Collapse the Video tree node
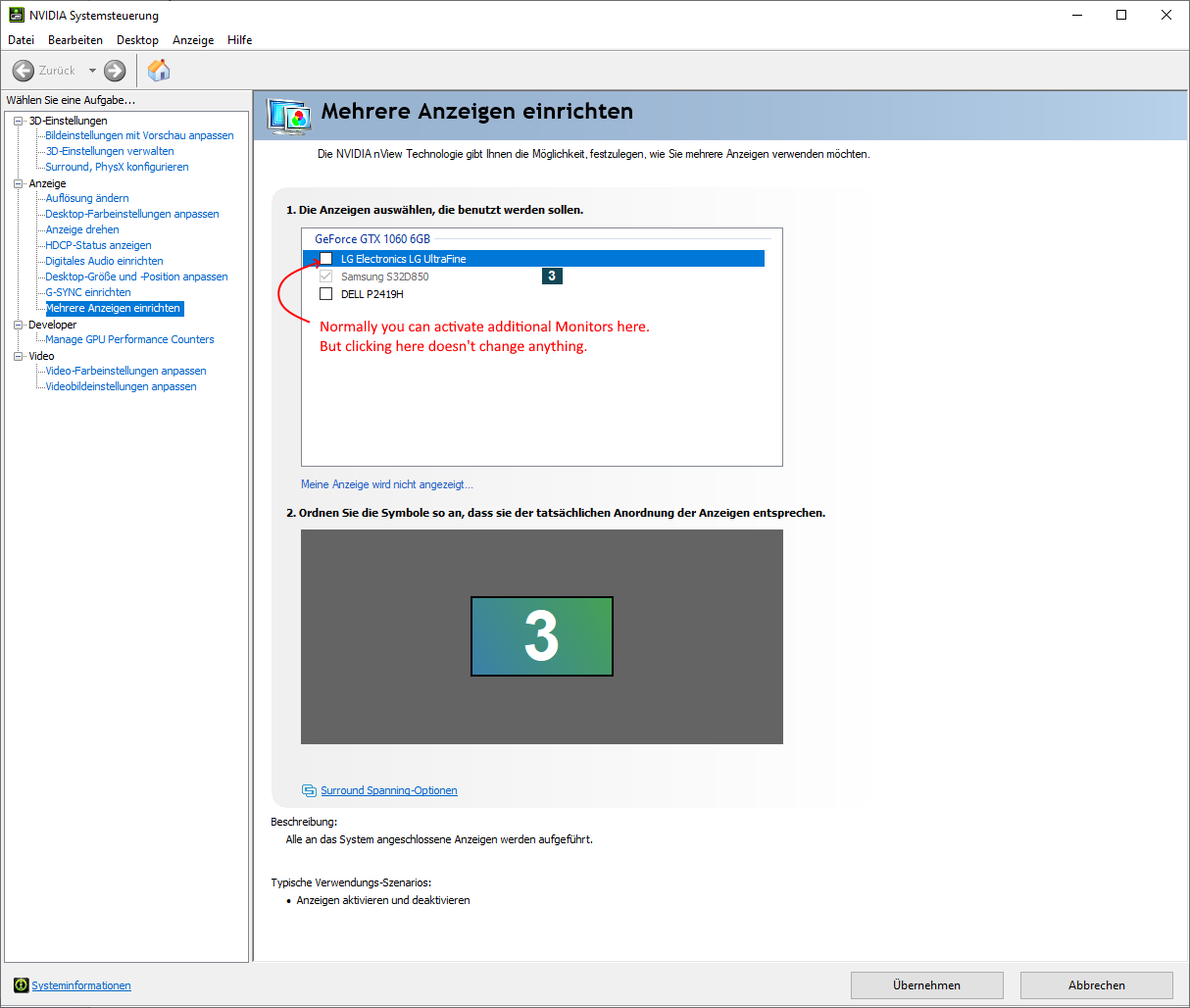This screenshot has height=1008, width=1190. [18, 356]
